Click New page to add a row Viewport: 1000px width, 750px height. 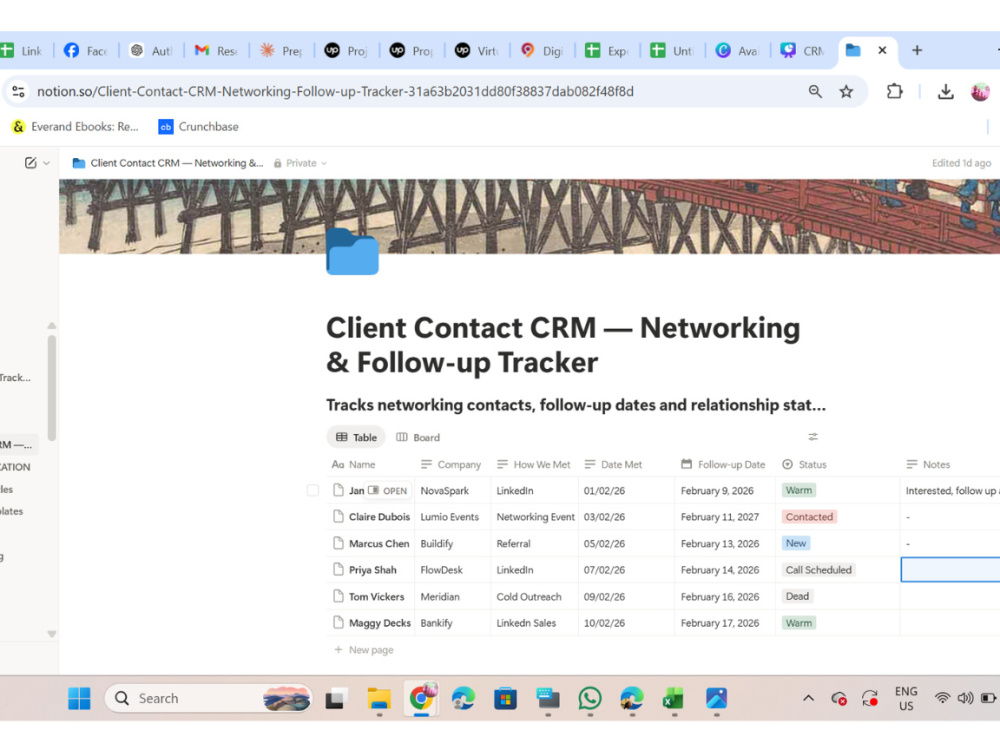tap(364, 650)
